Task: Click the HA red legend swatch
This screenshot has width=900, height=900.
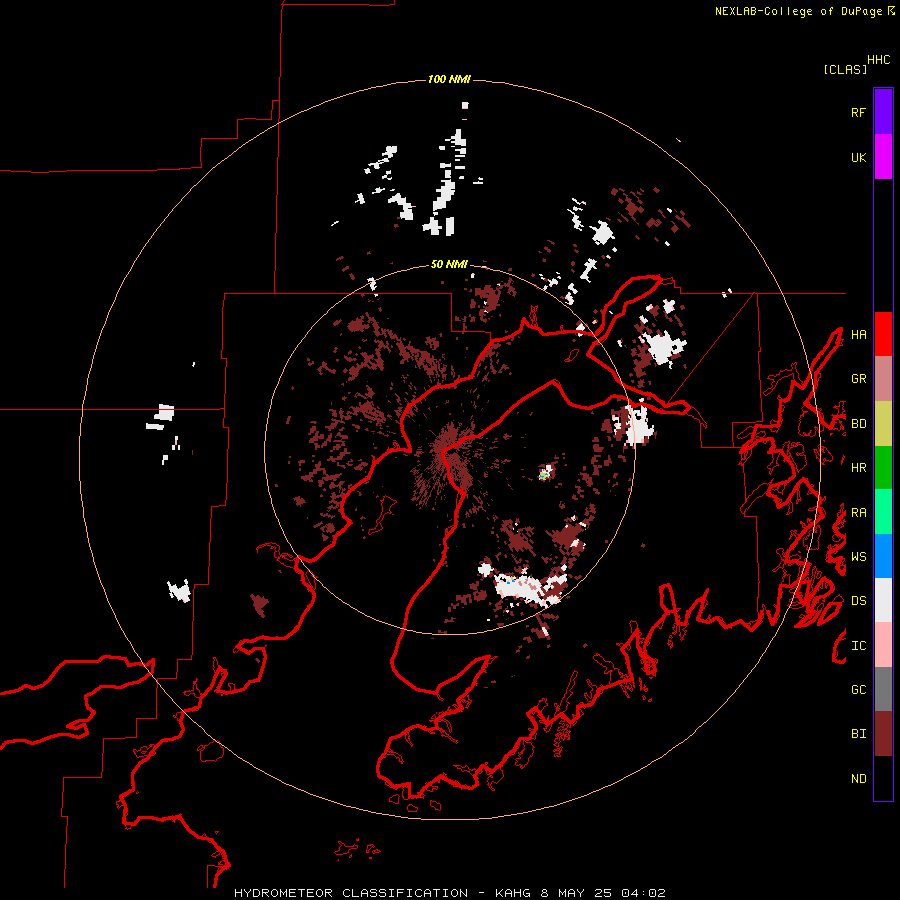Action: [x=883, y=334]
